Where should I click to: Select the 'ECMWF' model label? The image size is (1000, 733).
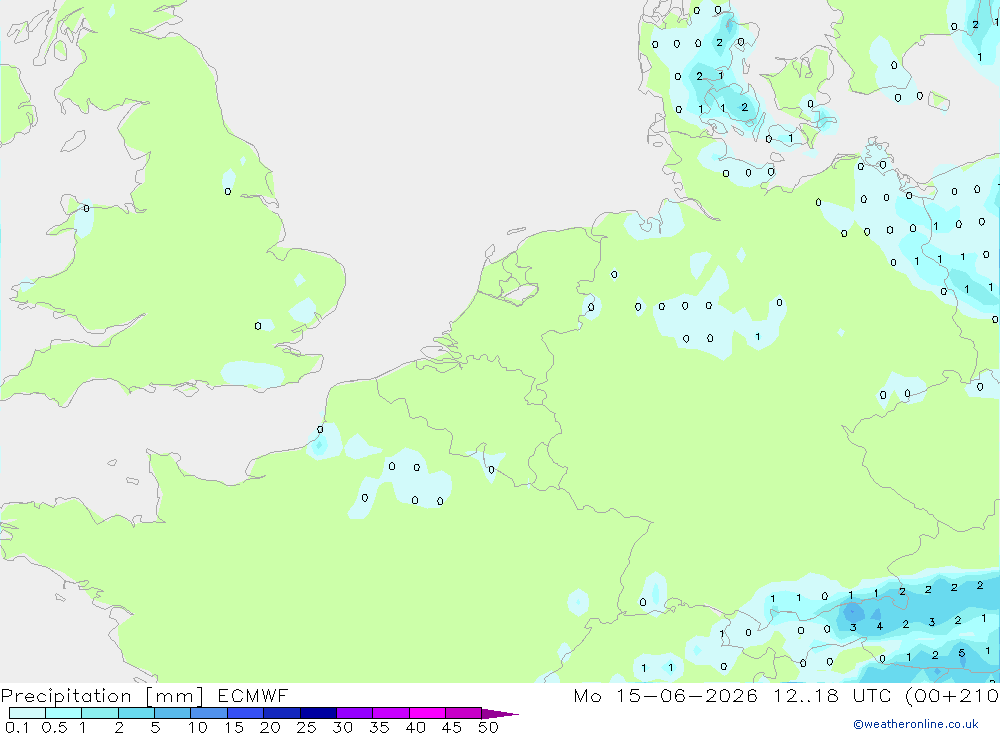(253, 695)
